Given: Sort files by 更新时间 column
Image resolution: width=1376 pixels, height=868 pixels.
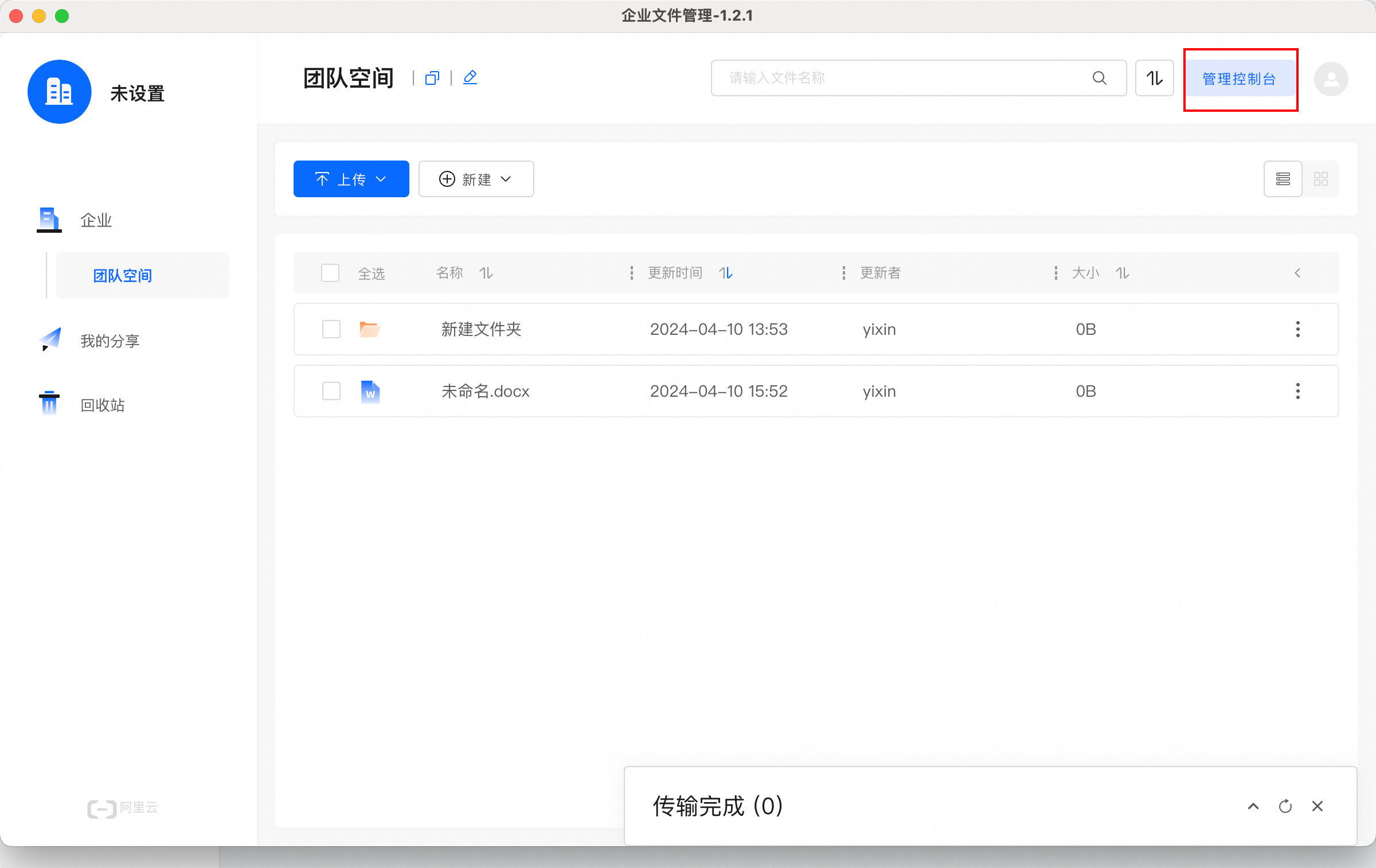Looking at the screenshot, I should coord(726,273).
